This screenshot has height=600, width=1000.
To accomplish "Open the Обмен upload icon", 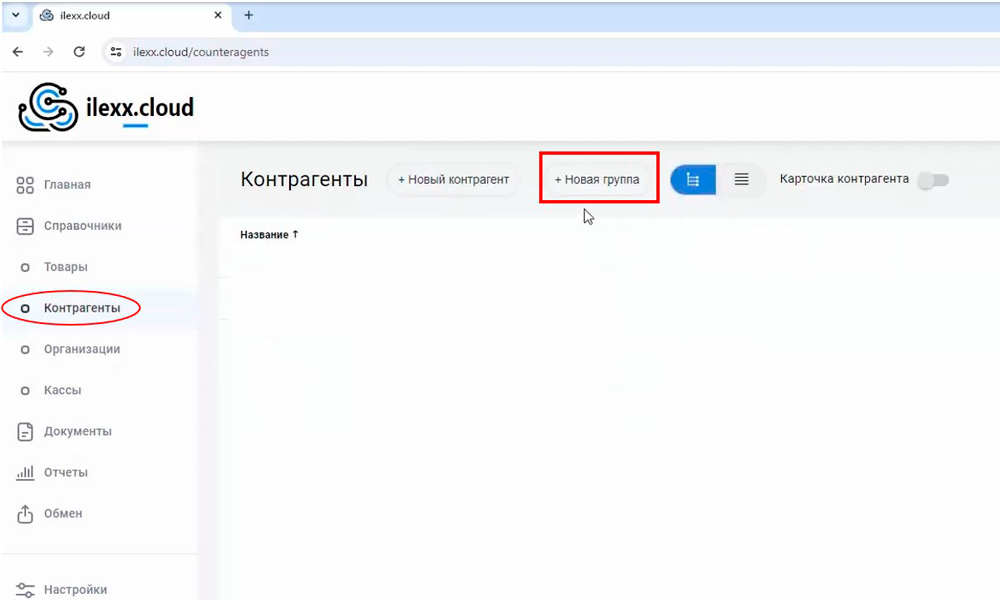I will click(26, 514).
